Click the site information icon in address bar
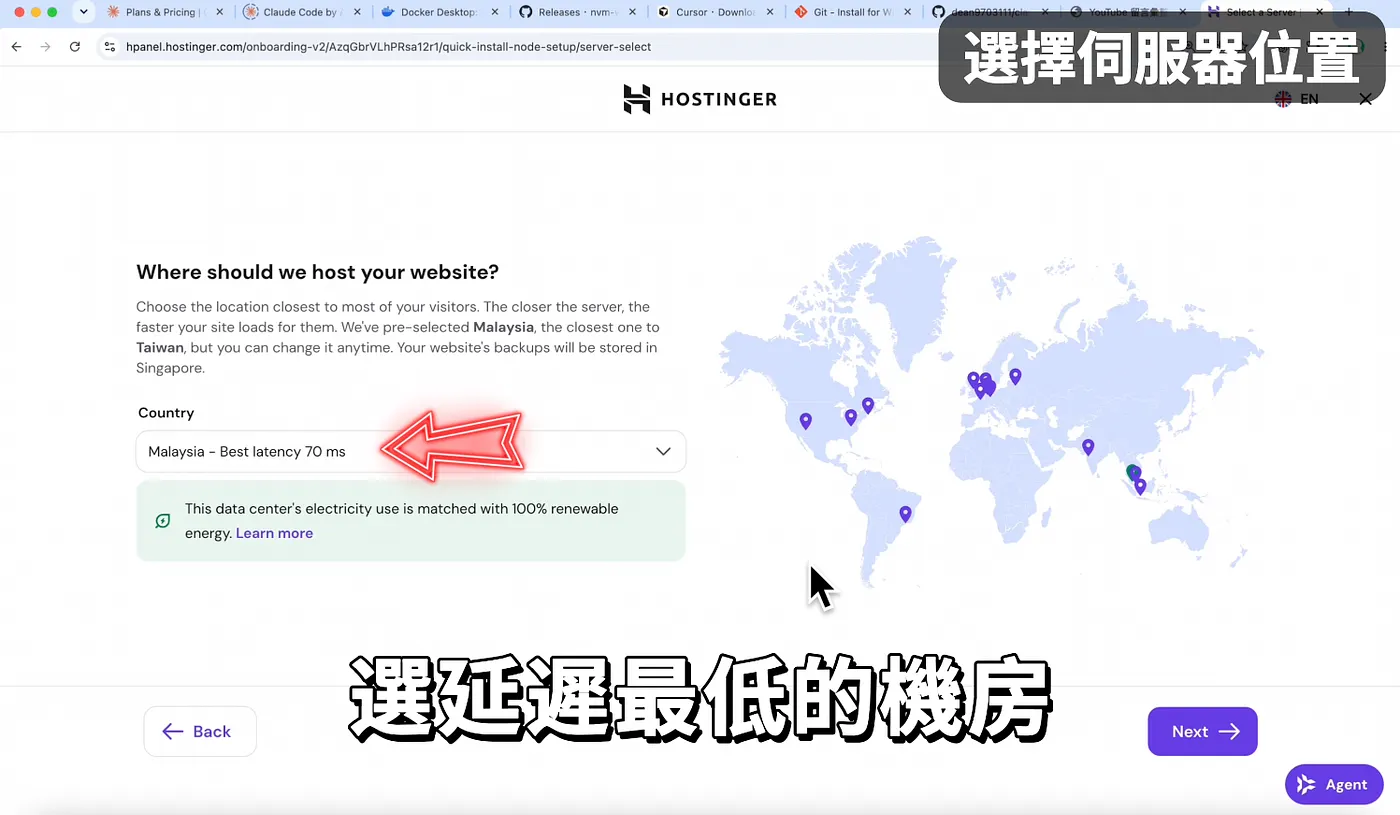 tap(110, 47)
